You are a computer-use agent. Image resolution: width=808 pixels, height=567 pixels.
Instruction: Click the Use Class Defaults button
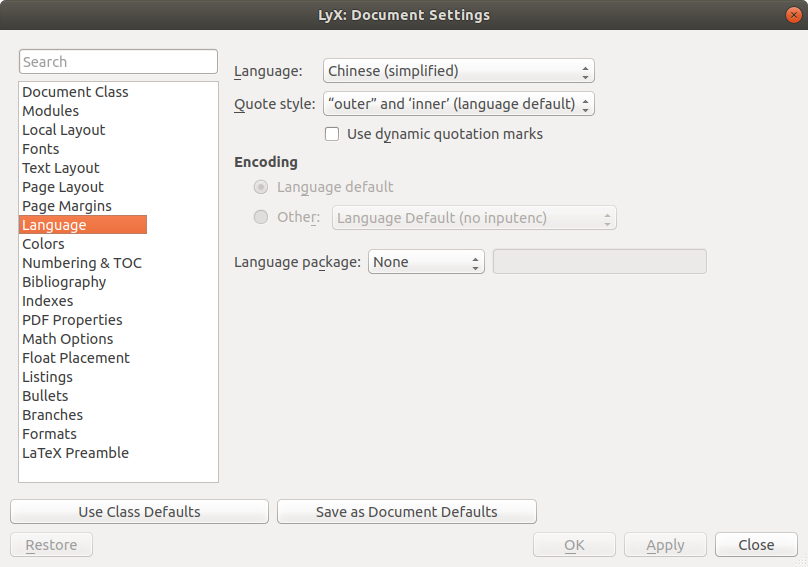pos(139,512)
